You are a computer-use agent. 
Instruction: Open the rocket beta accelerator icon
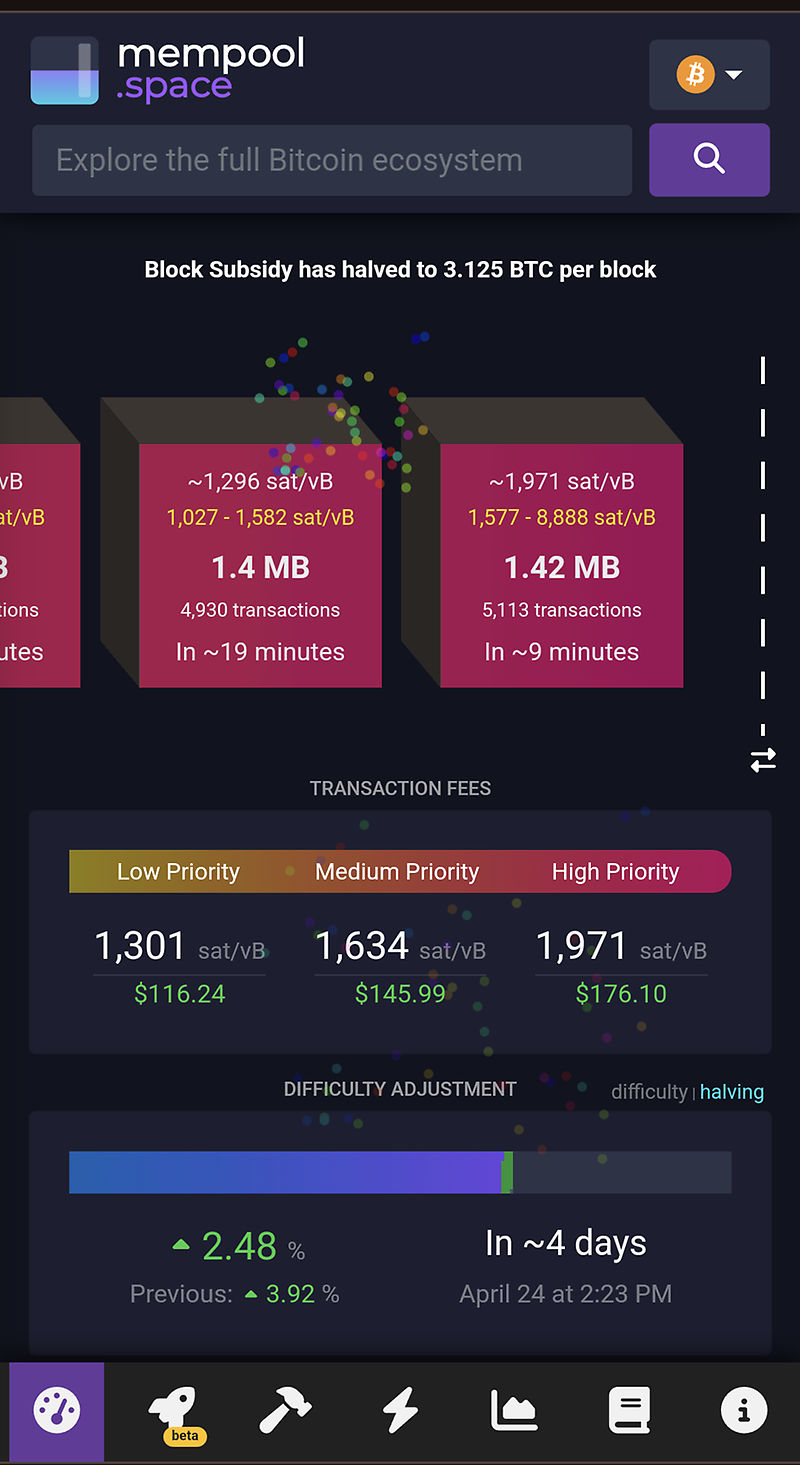[174, 1410]
